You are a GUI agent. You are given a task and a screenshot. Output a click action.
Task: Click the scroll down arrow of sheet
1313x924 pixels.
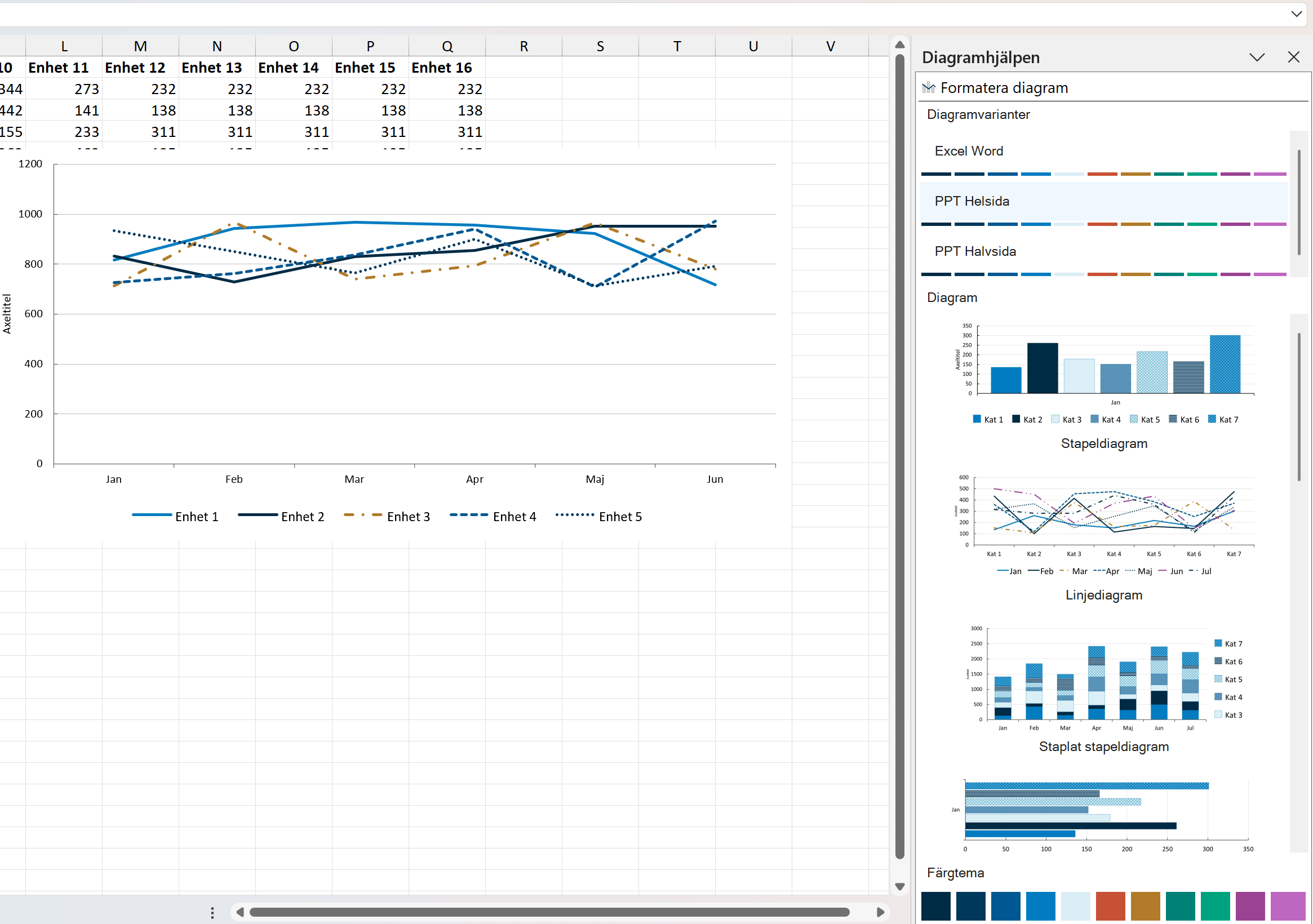coord(899,887)
